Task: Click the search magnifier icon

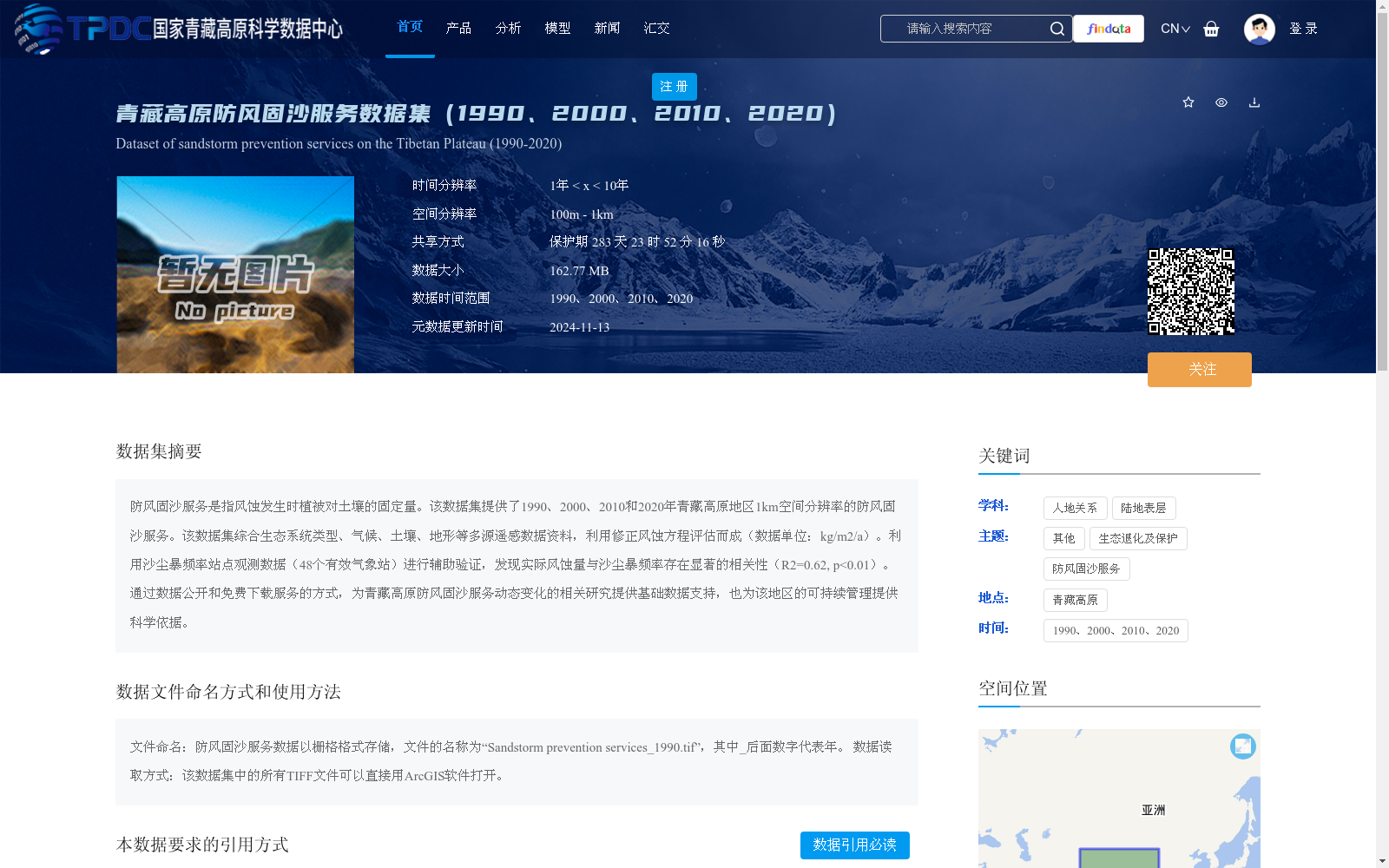Action: tap(1057, 29)
